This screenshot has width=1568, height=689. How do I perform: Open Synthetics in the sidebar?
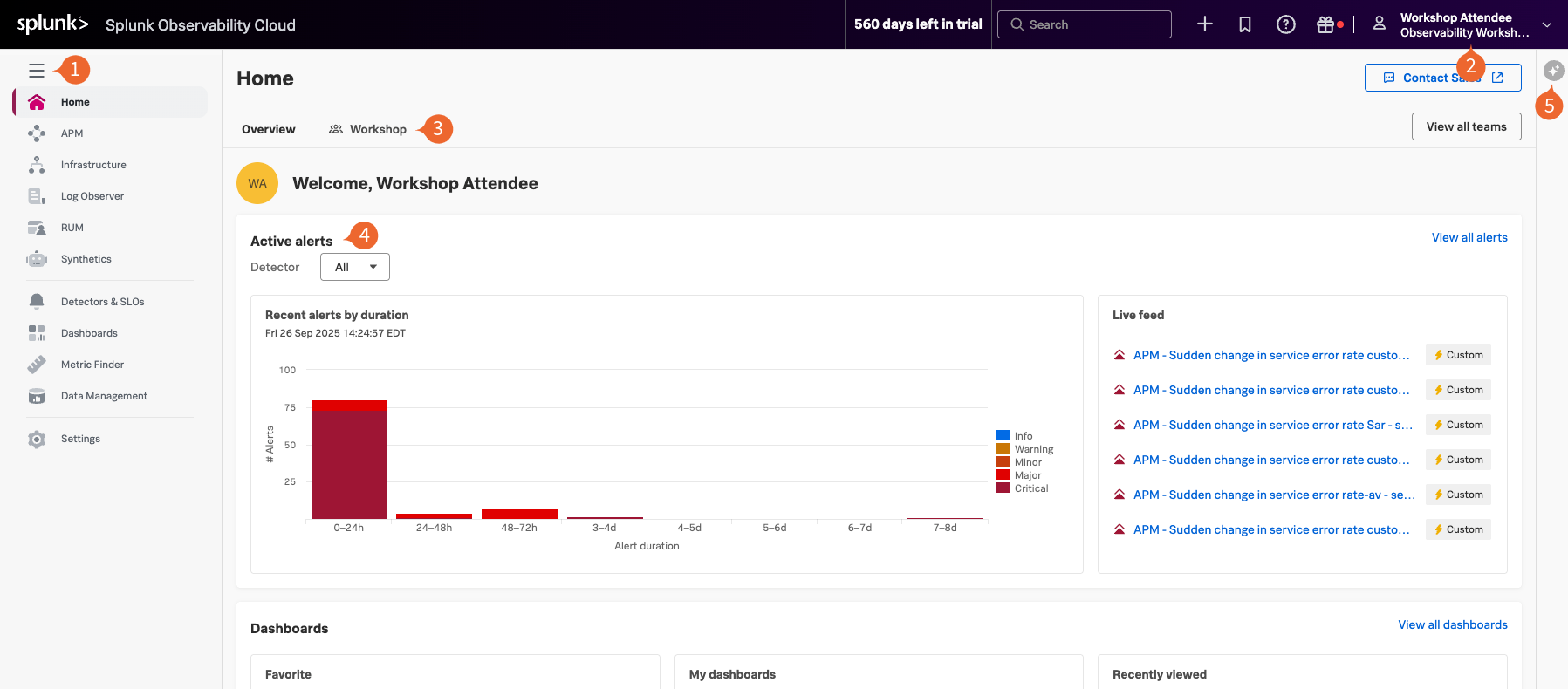coord(86,259)
